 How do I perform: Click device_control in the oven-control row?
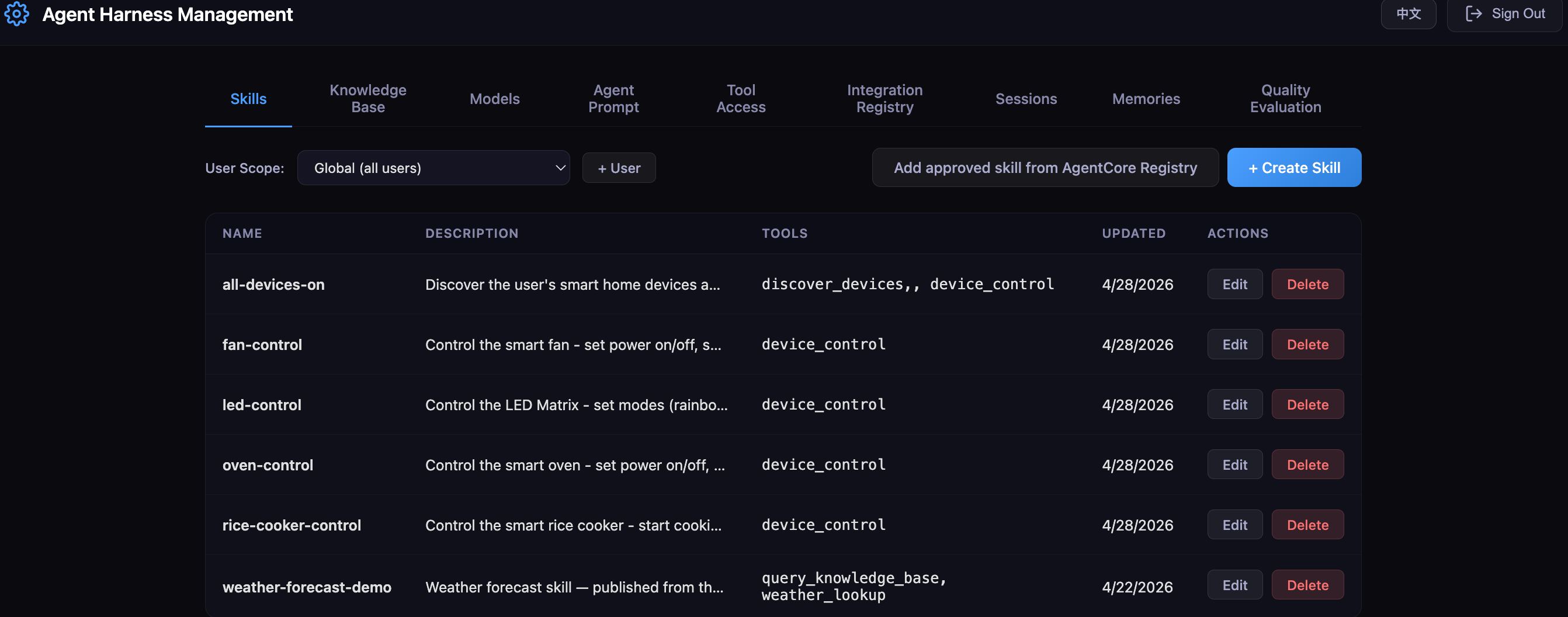pos(823,465)
